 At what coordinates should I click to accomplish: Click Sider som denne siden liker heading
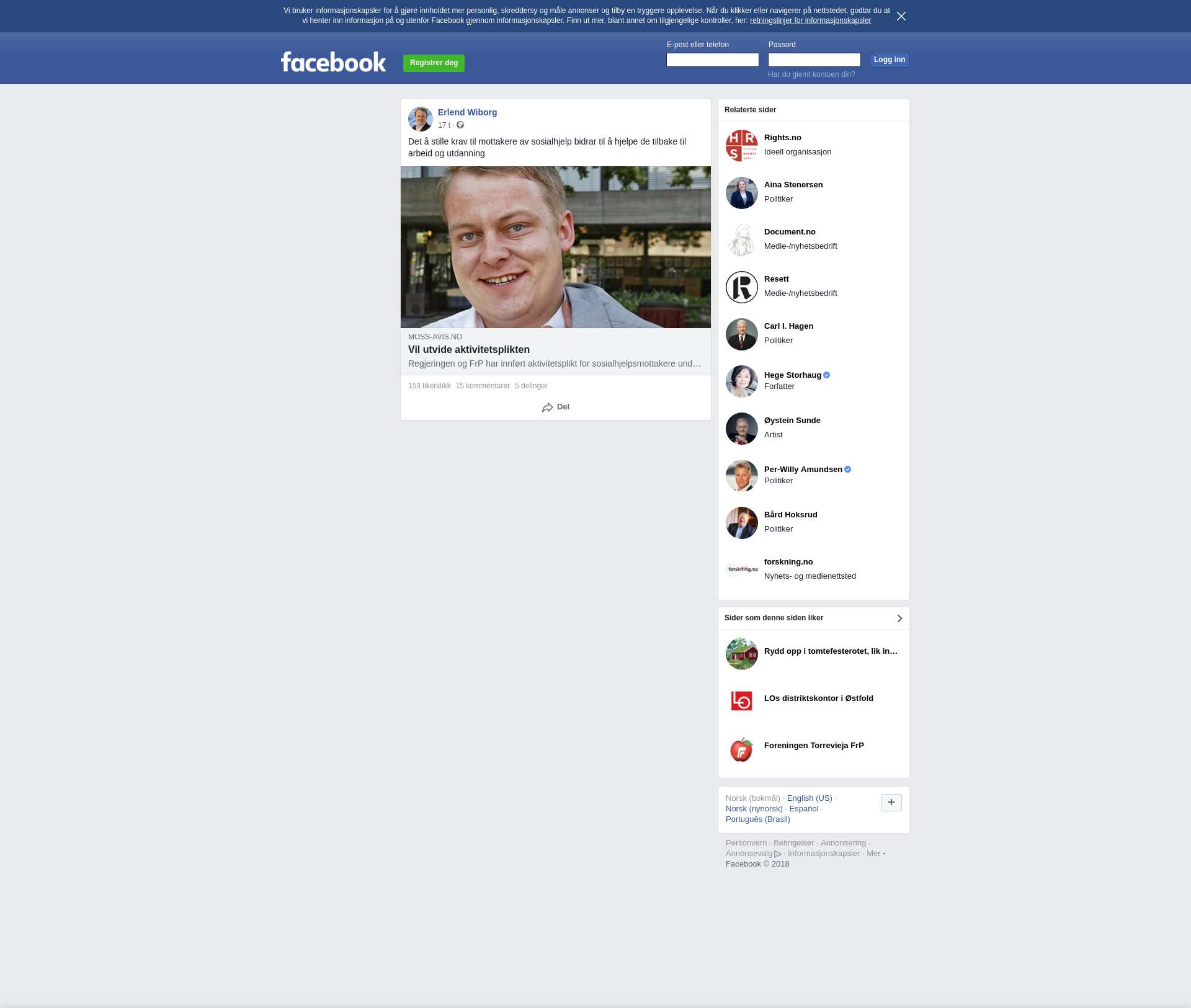click(774, 618)
